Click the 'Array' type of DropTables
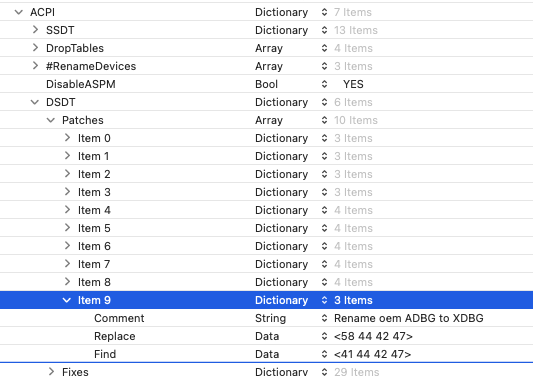 (x=269, y=48)
